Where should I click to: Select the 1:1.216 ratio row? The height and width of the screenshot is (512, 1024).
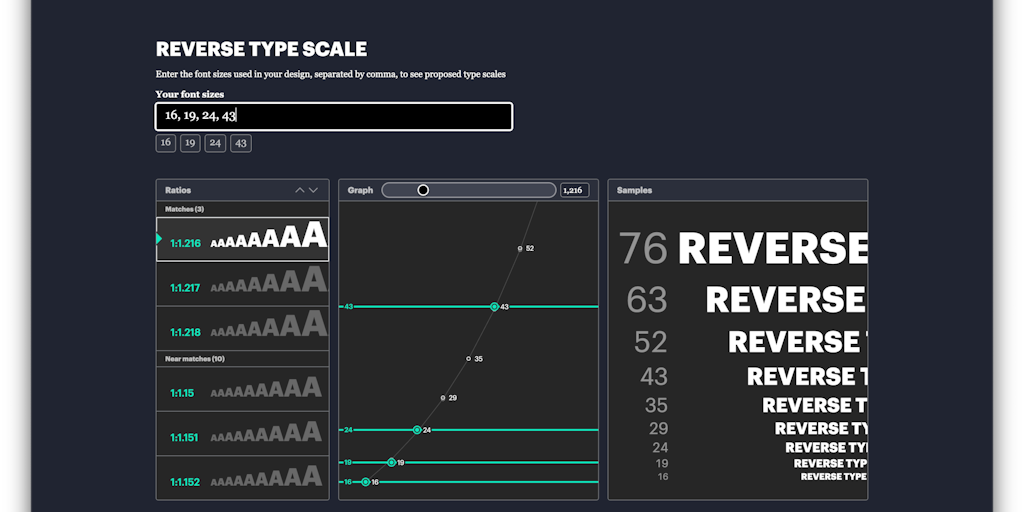click(242, 240)
